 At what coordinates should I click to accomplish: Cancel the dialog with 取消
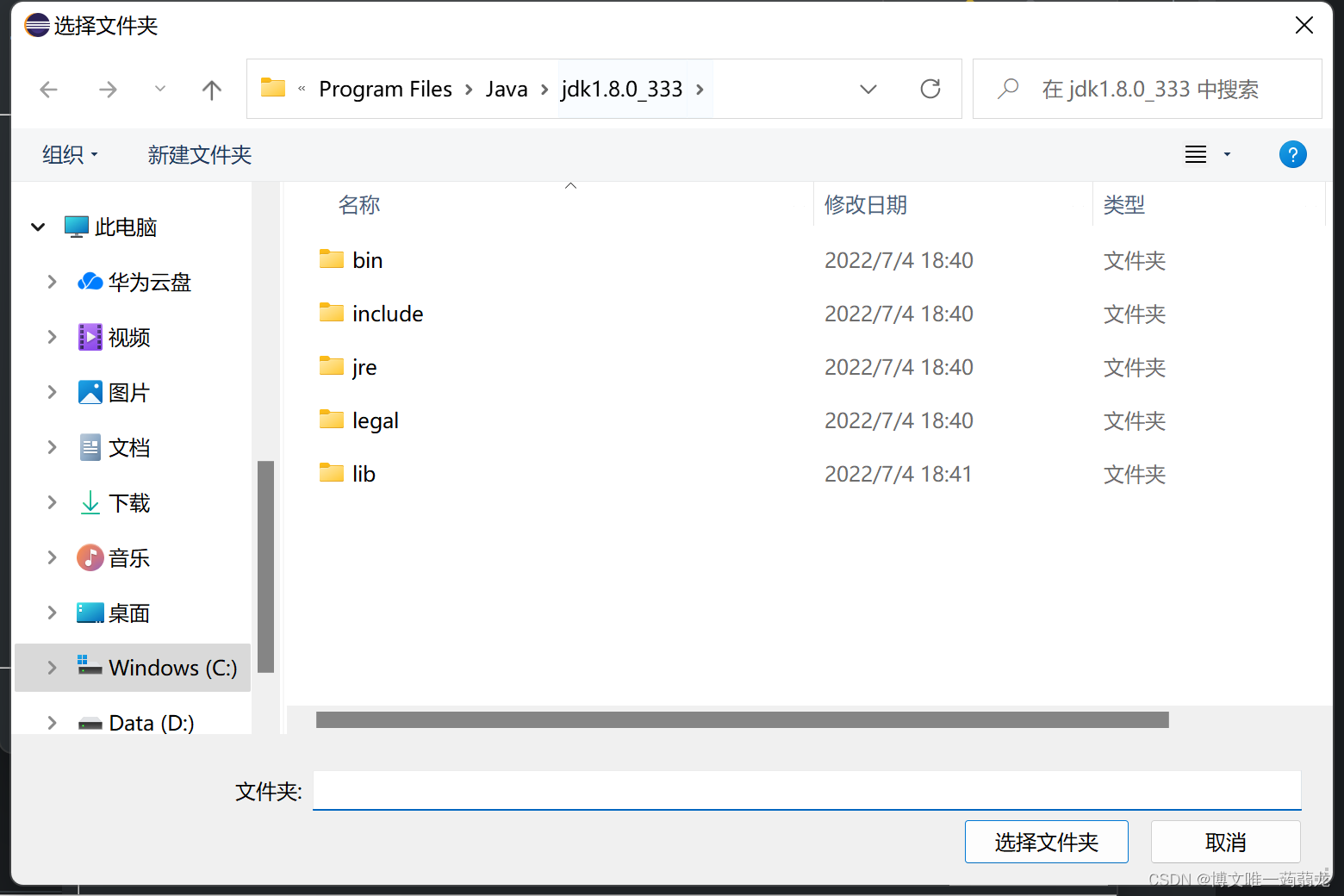click(x=1225, y=842)
